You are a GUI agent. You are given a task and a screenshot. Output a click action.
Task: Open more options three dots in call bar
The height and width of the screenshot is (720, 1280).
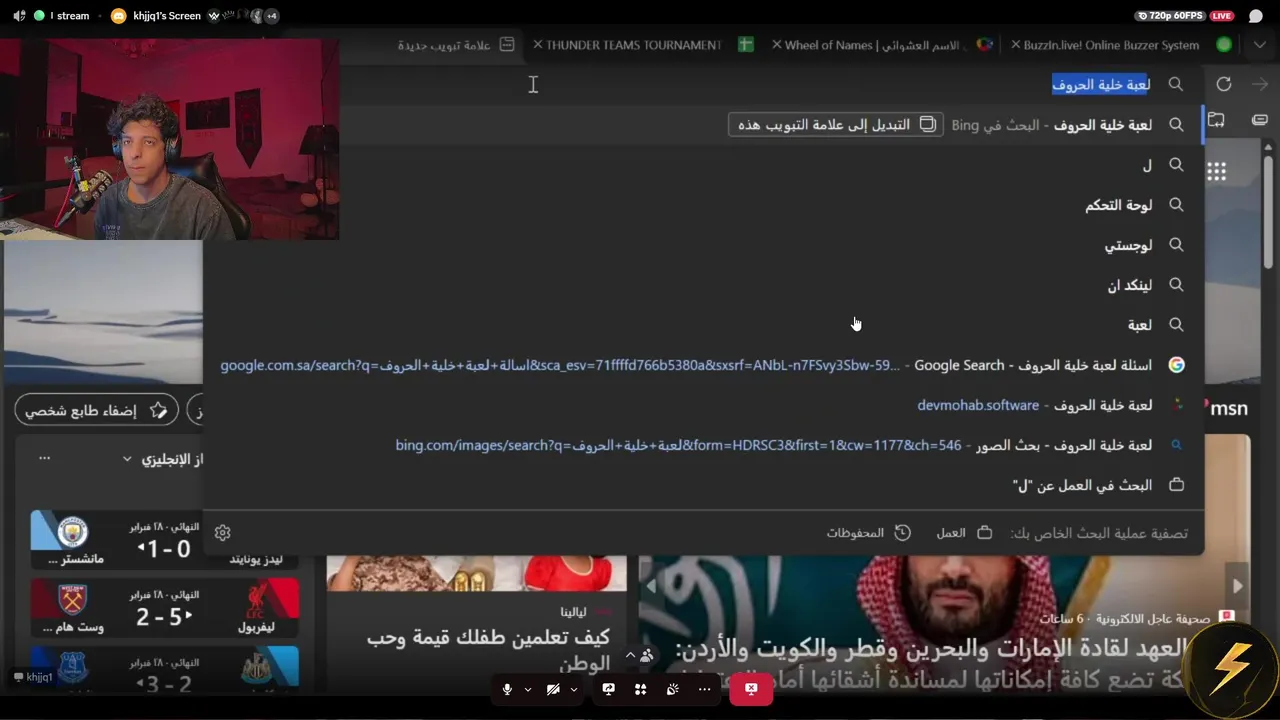click(705, 689)
